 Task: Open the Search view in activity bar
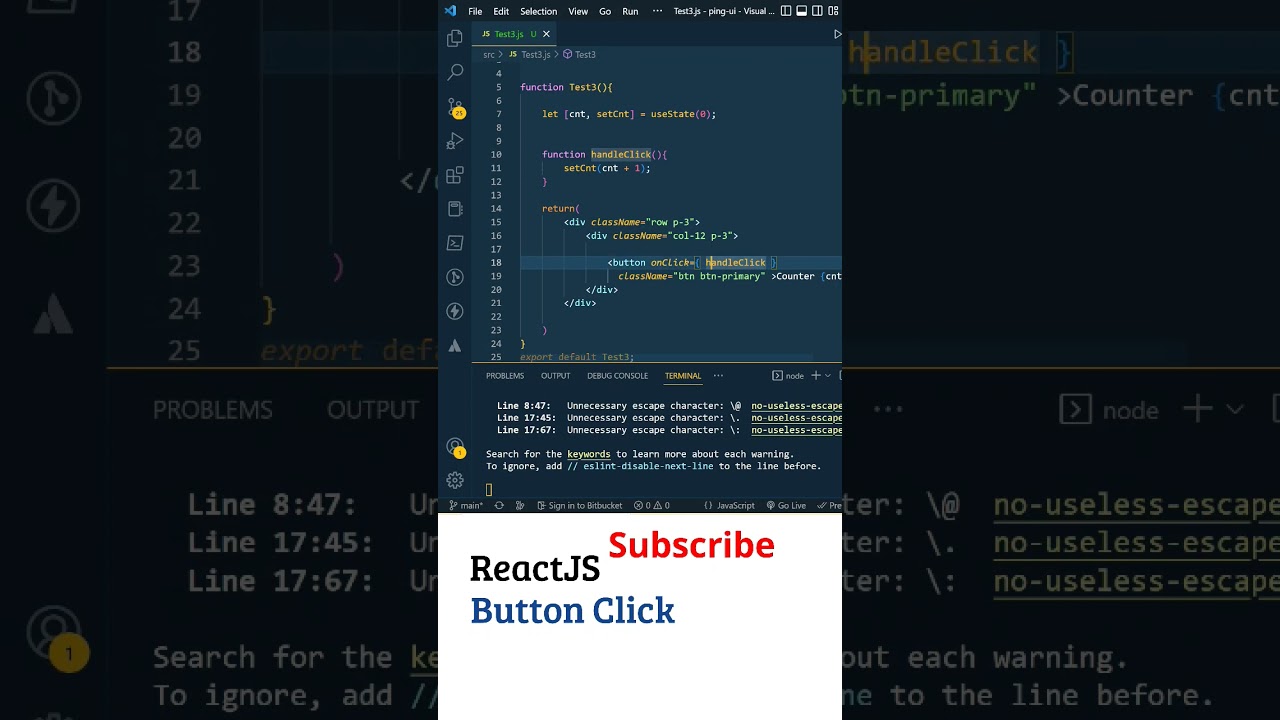click(x=455, y=72)
